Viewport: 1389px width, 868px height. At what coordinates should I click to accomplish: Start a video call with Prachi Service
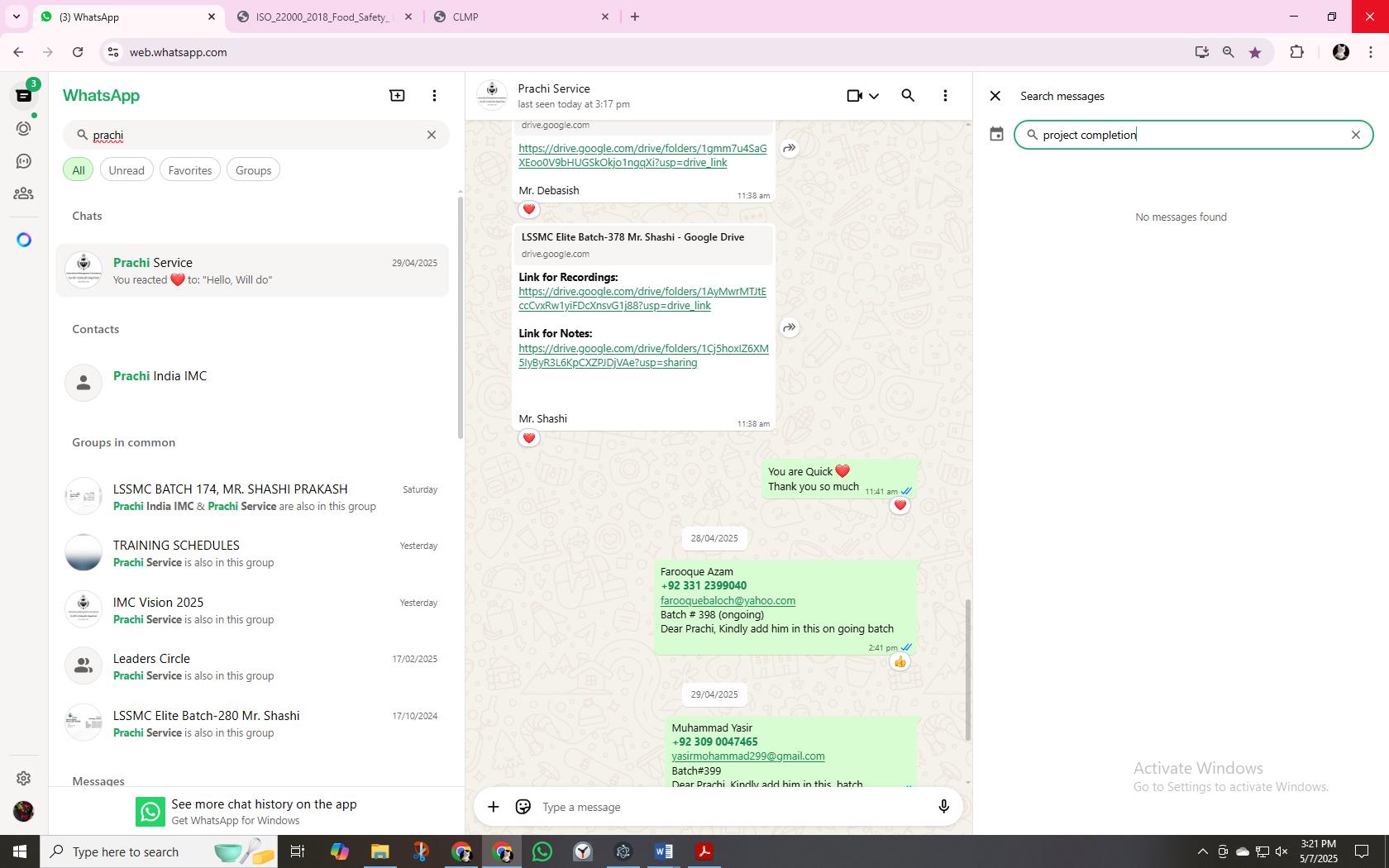854,96
